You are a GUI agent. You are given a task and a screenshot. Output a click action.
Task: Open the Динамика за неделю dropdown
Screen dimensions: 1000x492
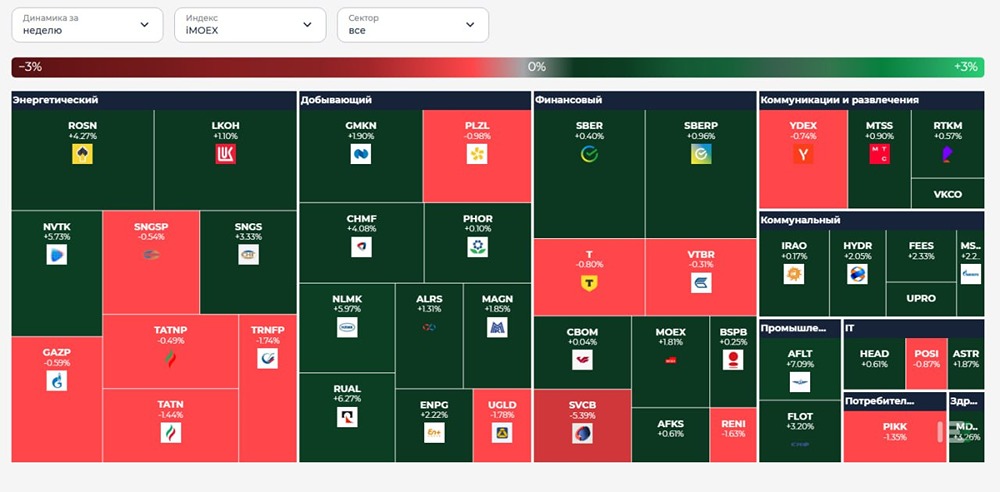(x=87, y=25)
